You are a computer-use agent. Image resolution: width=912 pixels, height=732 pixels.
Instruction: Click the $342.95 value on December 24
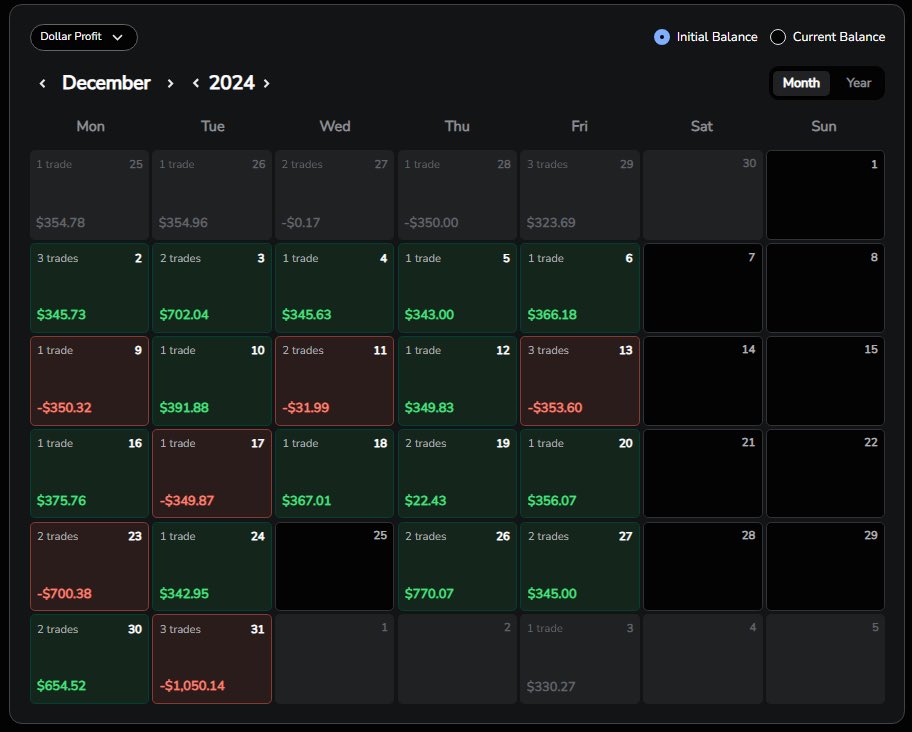tap(184, 594)
